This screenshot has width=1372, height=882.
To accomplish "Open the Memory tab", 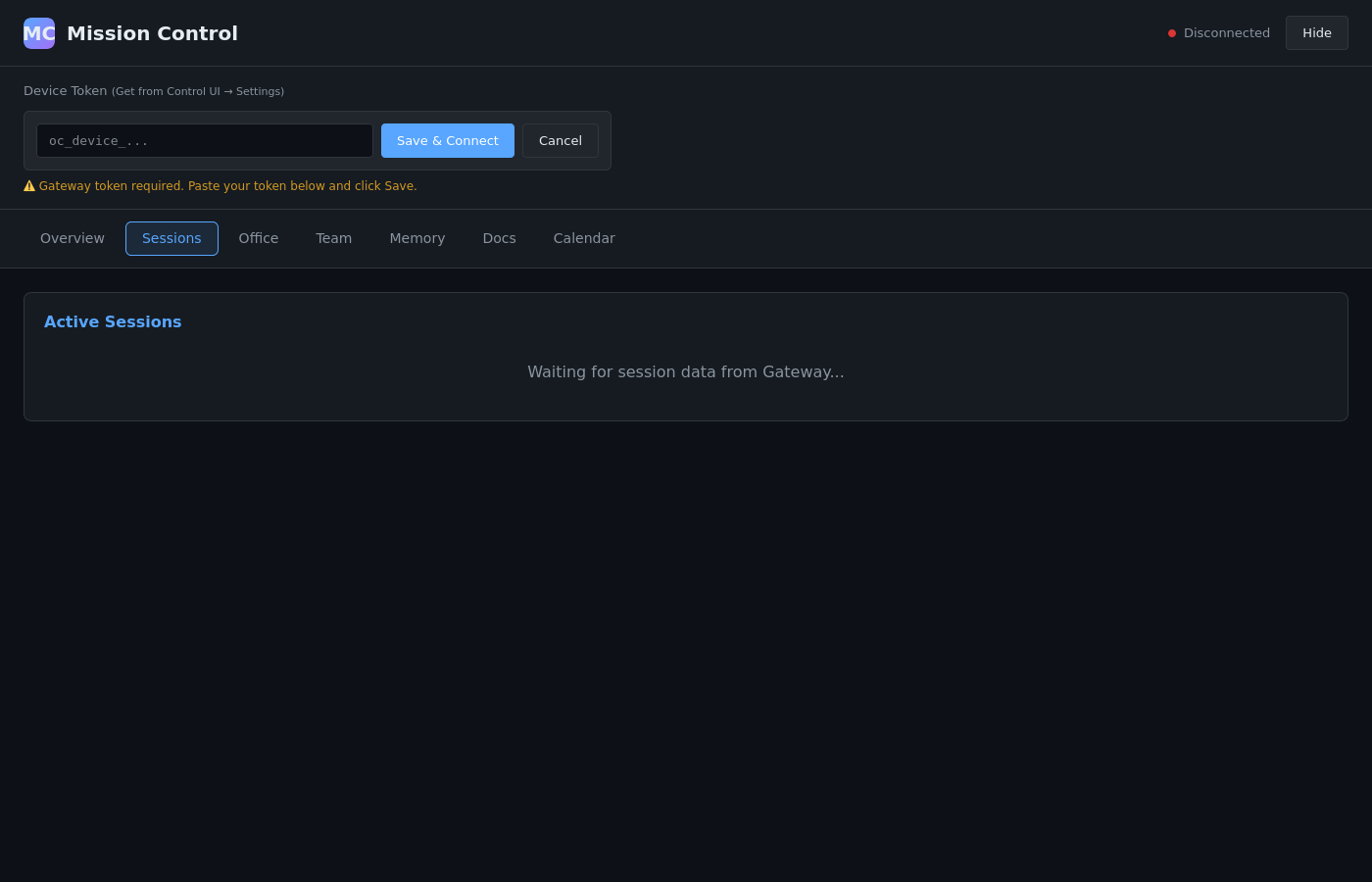I will tap(417, 238).
